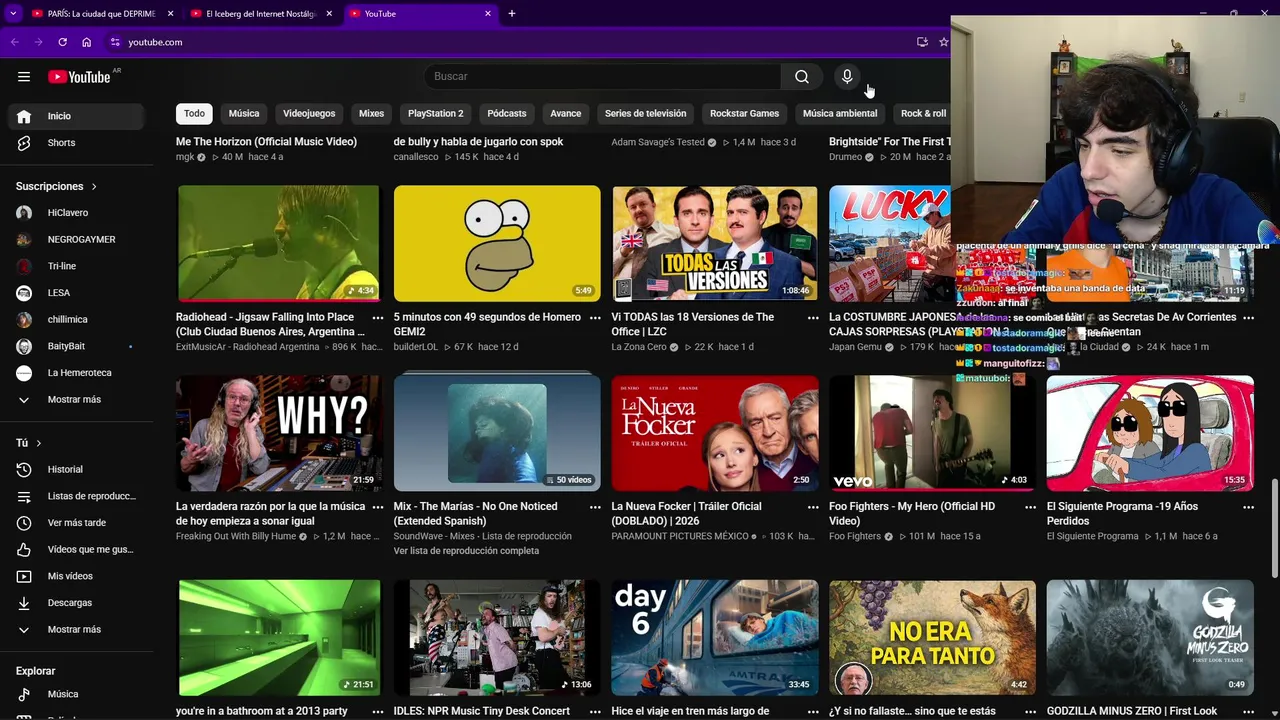The height and width of the screenshot is (720, 1280).
Task: Open Descargas in the sidebar
Action: click(77, 603)
